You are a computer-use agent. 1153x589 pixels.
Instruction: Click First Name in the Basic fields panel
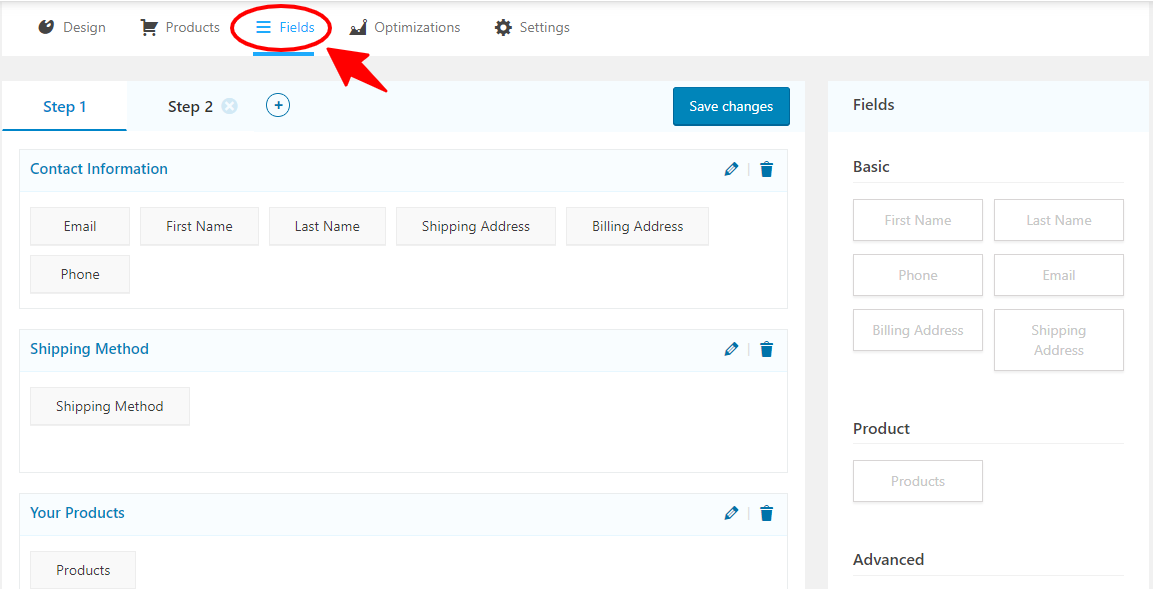pos(918,220)
